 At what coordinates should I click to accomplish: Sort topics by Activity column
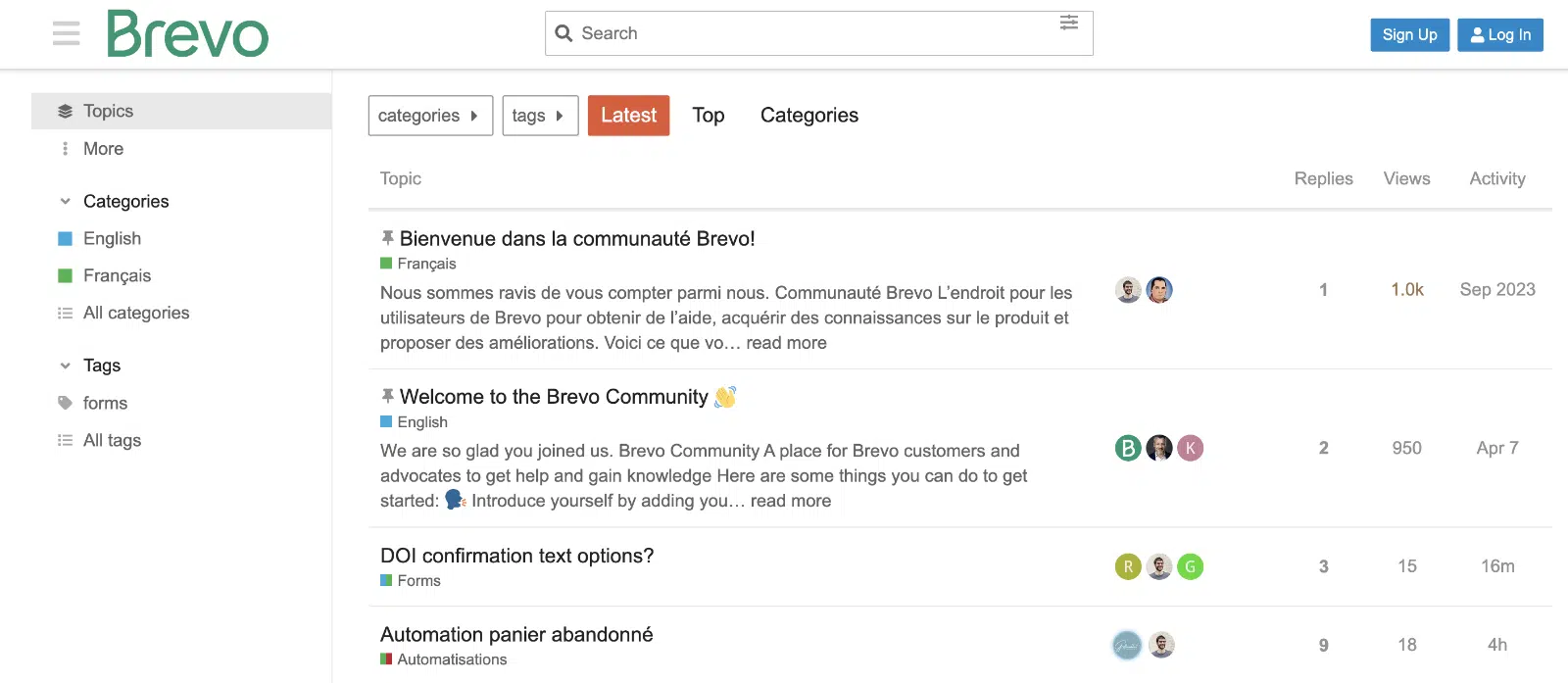coord(1497,178)
